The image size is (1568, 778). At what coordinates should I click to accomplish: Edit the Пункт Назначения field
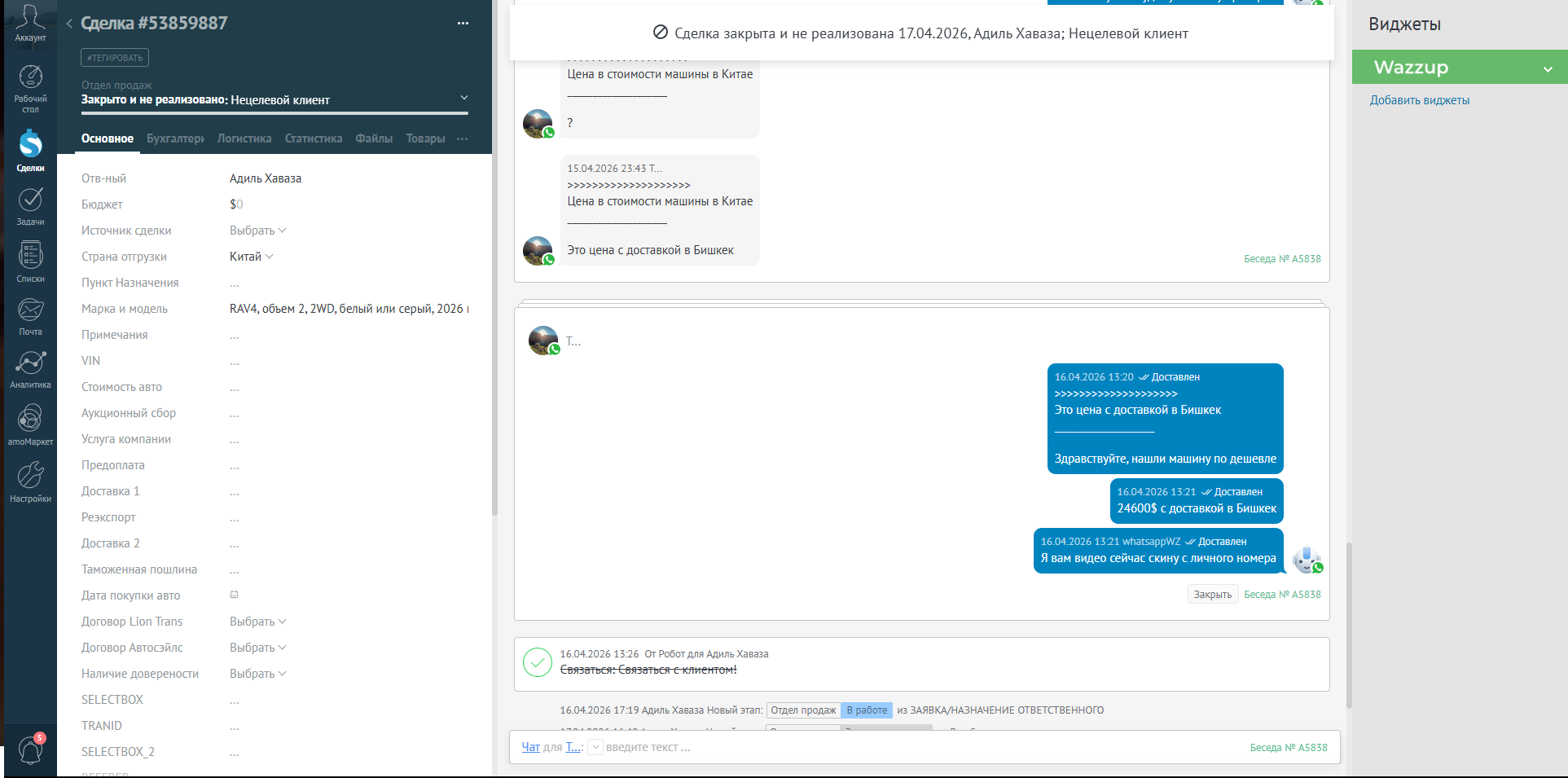click(235, 283)
